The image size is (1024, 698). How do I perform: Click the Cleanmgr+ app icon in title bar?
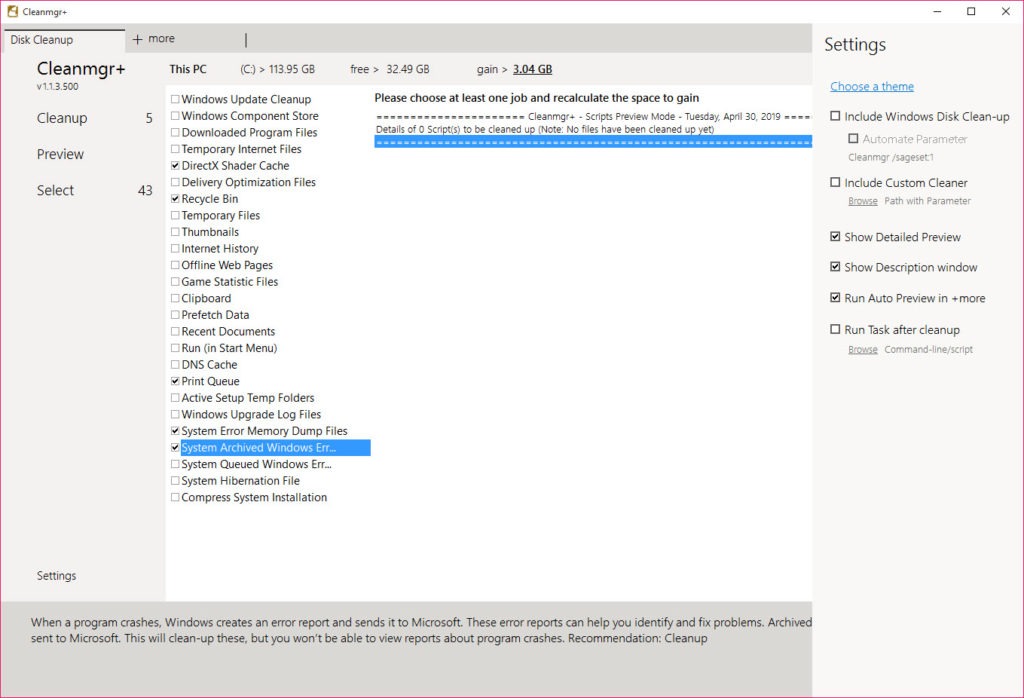13,12
